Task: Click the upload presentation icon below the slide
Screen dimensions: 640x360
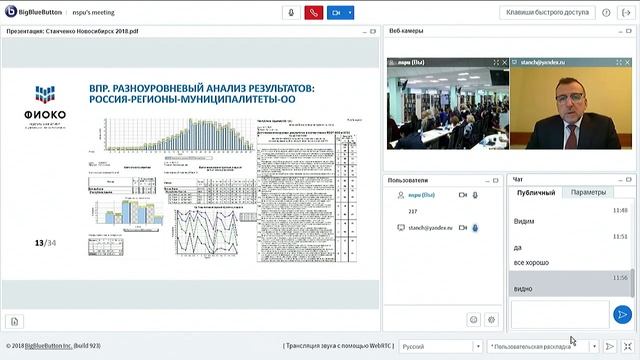Action: tap(14, 322)
